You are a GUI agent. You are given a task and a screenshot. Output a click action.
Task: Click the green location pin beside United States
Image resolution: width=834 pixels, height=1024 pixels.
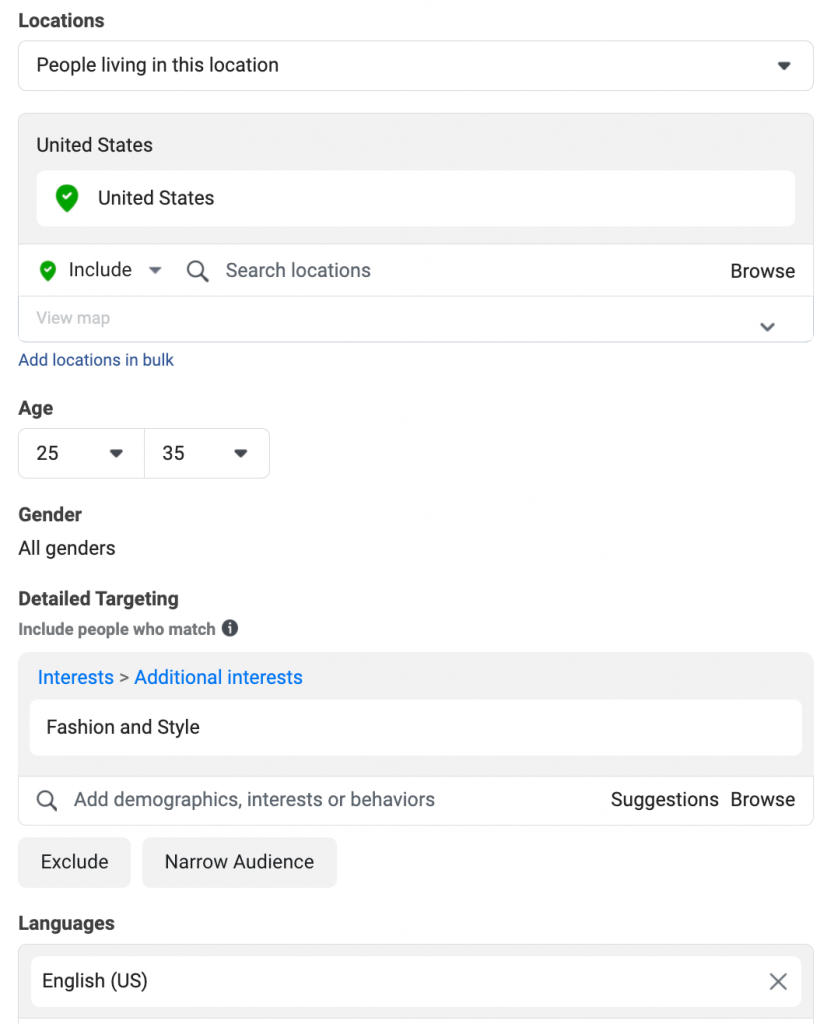pyautogui.click(x=67, y=198)
